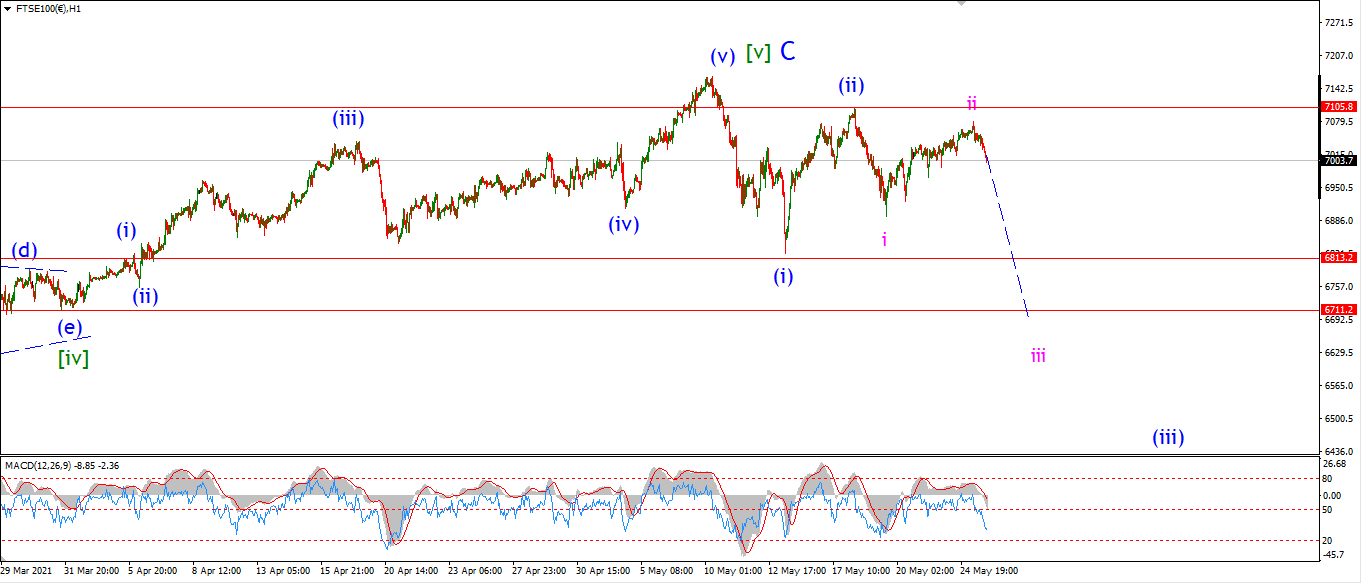Screen dimensions: 1362x584
Task: Open the one-click trading arrow beside FTSE100
Action: (7, 8)
